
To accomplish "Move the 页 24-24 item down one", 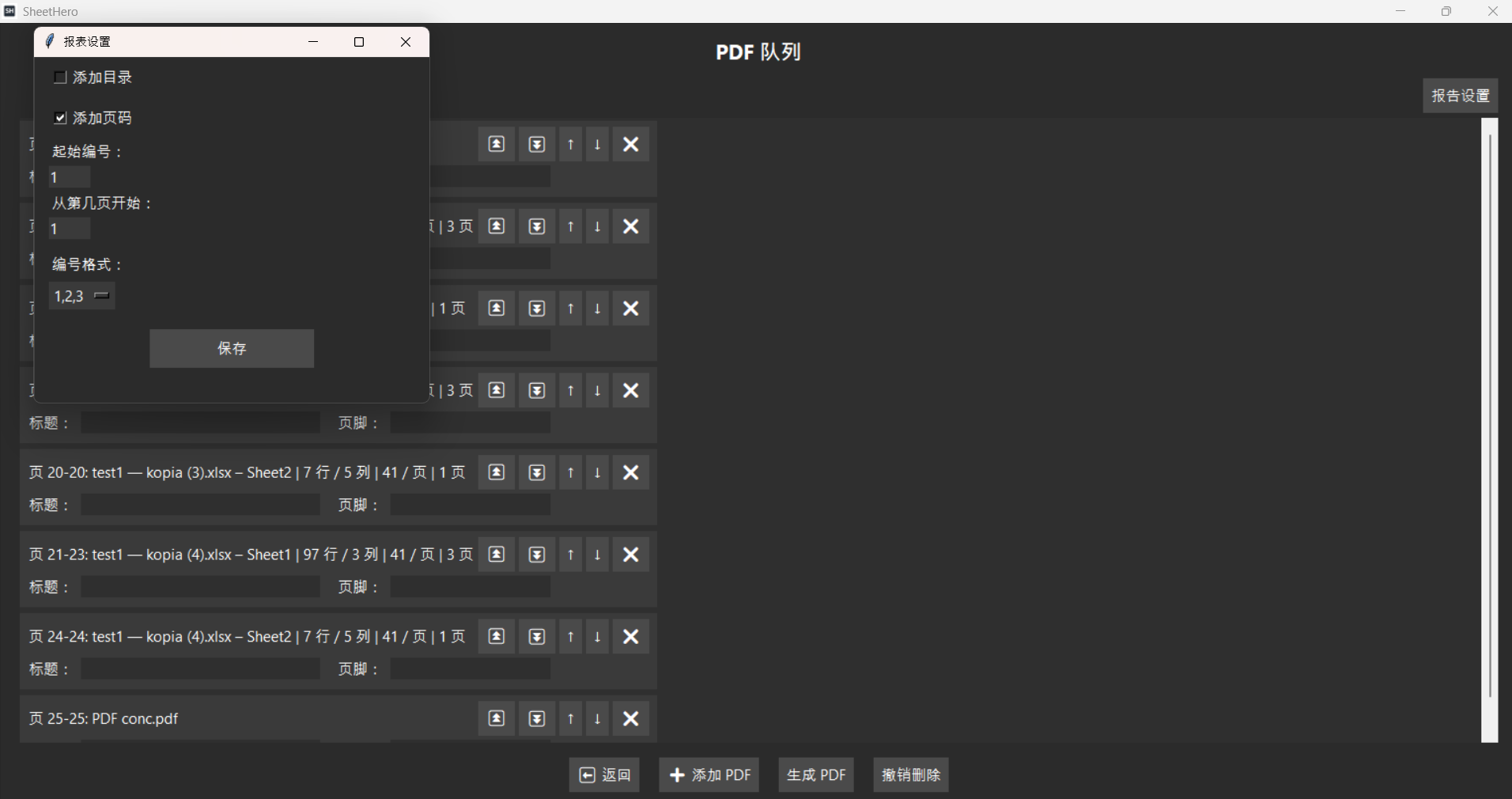I will pyautogui.click(x=598, y=637).
